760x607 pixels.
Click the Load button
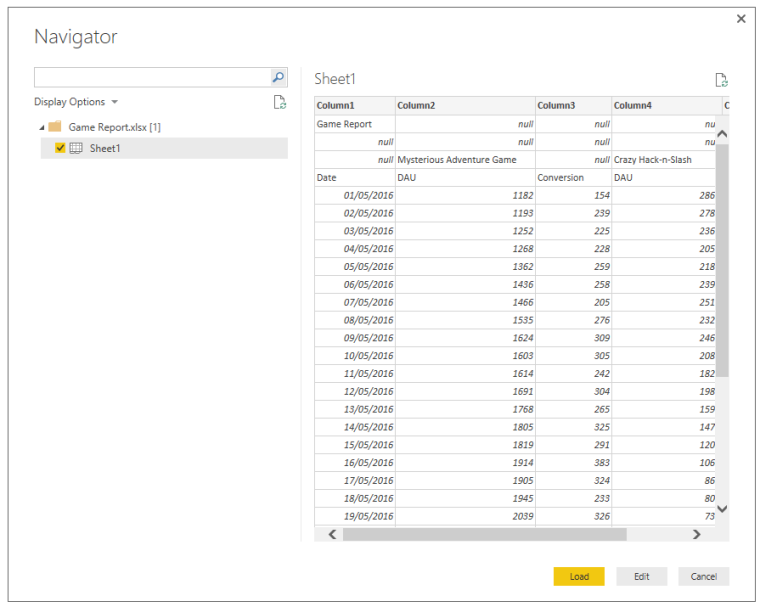(579, 576)
